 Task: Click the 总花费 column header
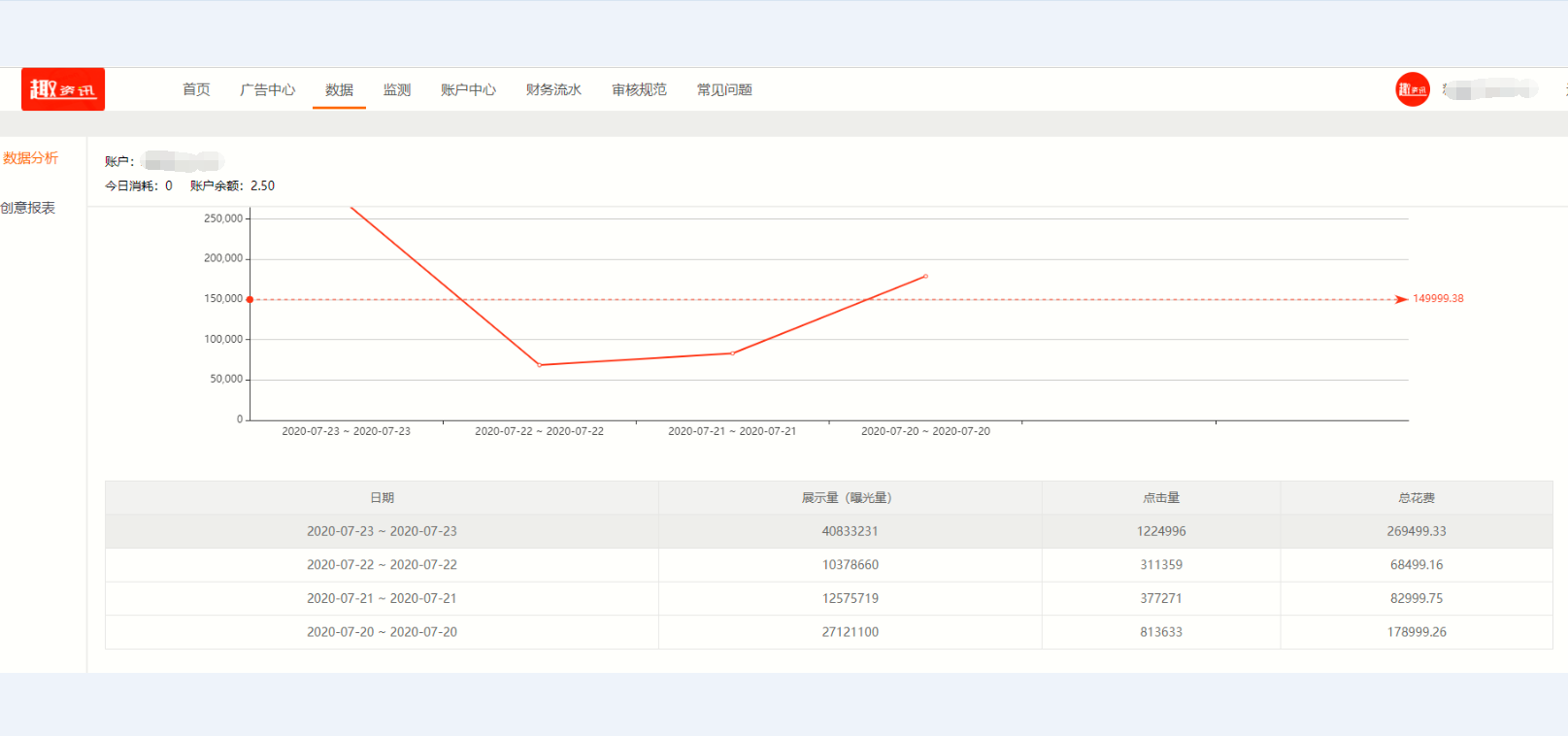click(x=1416, y=497)
